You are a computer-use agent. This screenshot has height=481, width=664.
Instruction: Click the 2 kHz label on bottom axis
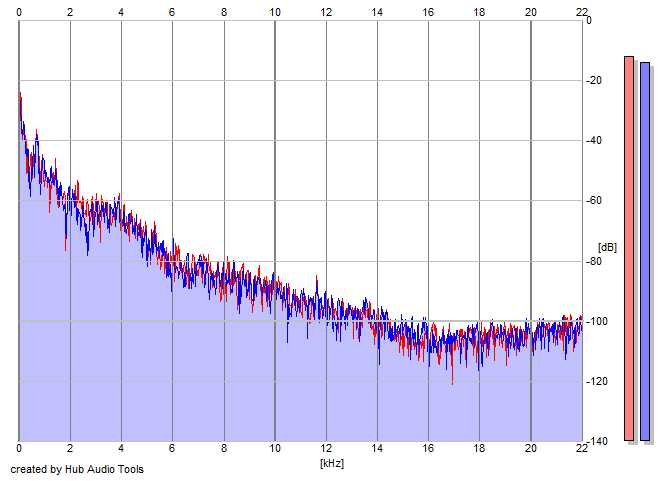pyautogui.click(x=70, y=448)
